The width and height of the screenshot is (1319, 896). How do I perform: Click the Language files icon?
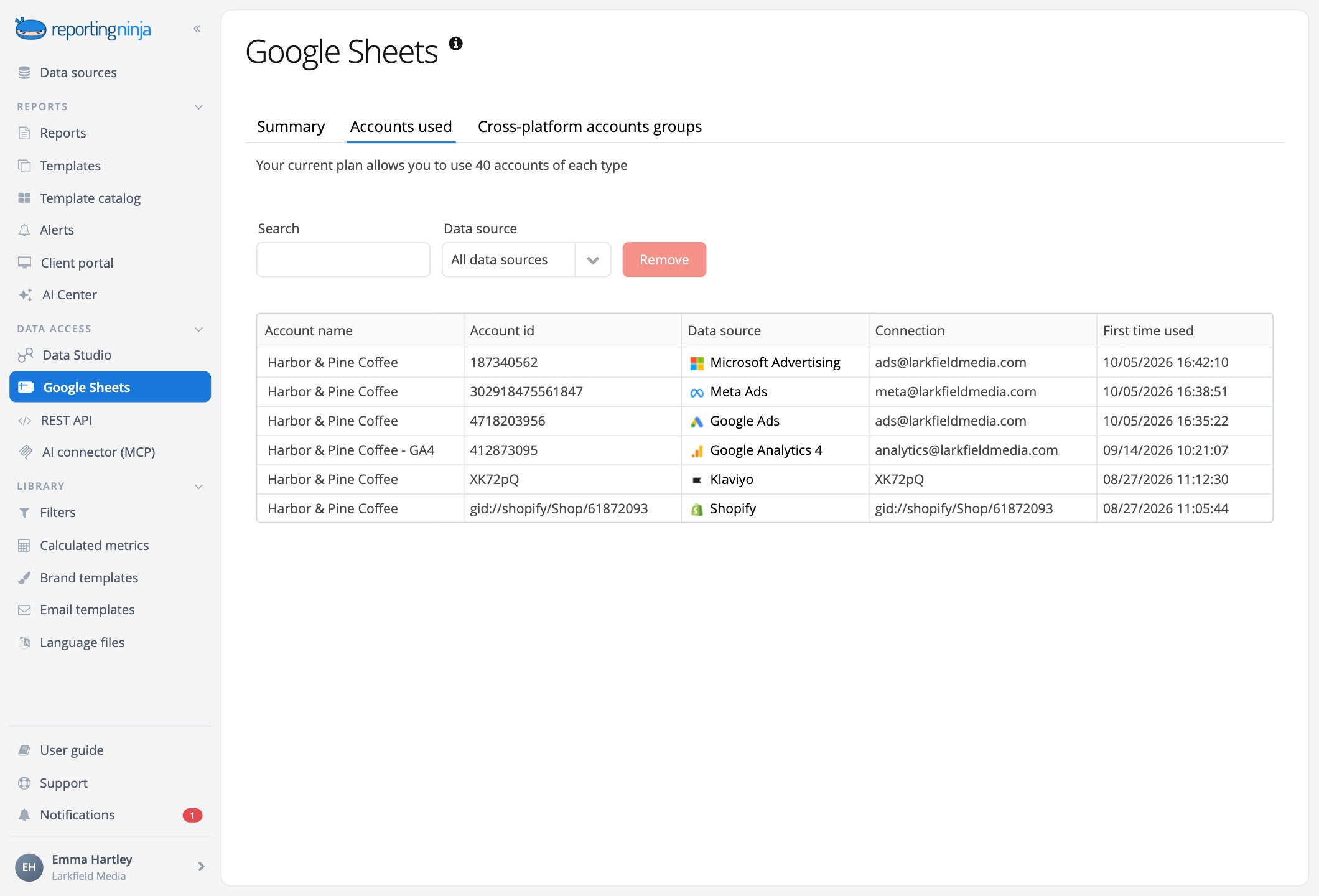coord(24,643)
